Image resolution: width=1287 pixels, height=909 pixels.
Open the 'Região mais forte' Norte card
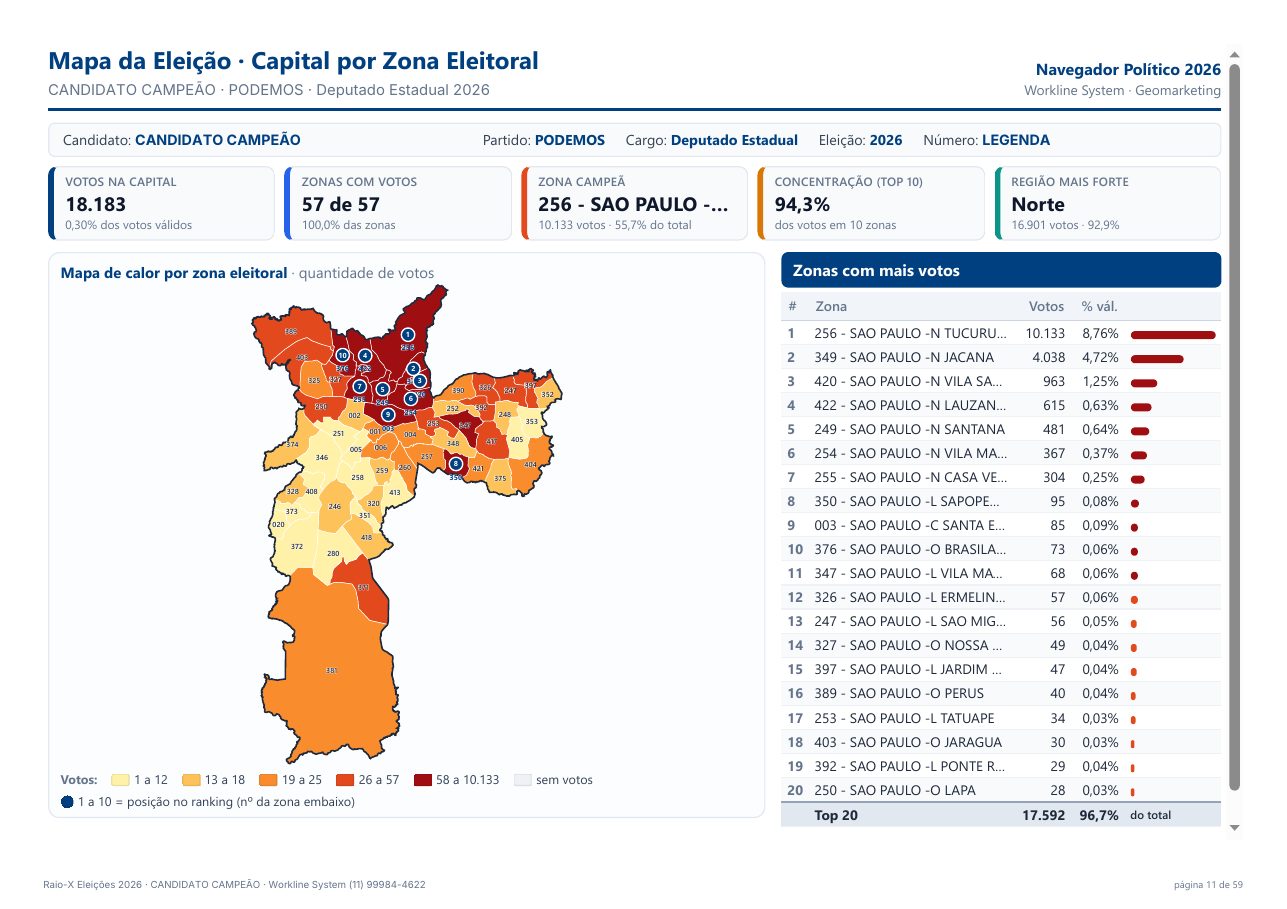tap(1108, 204)
